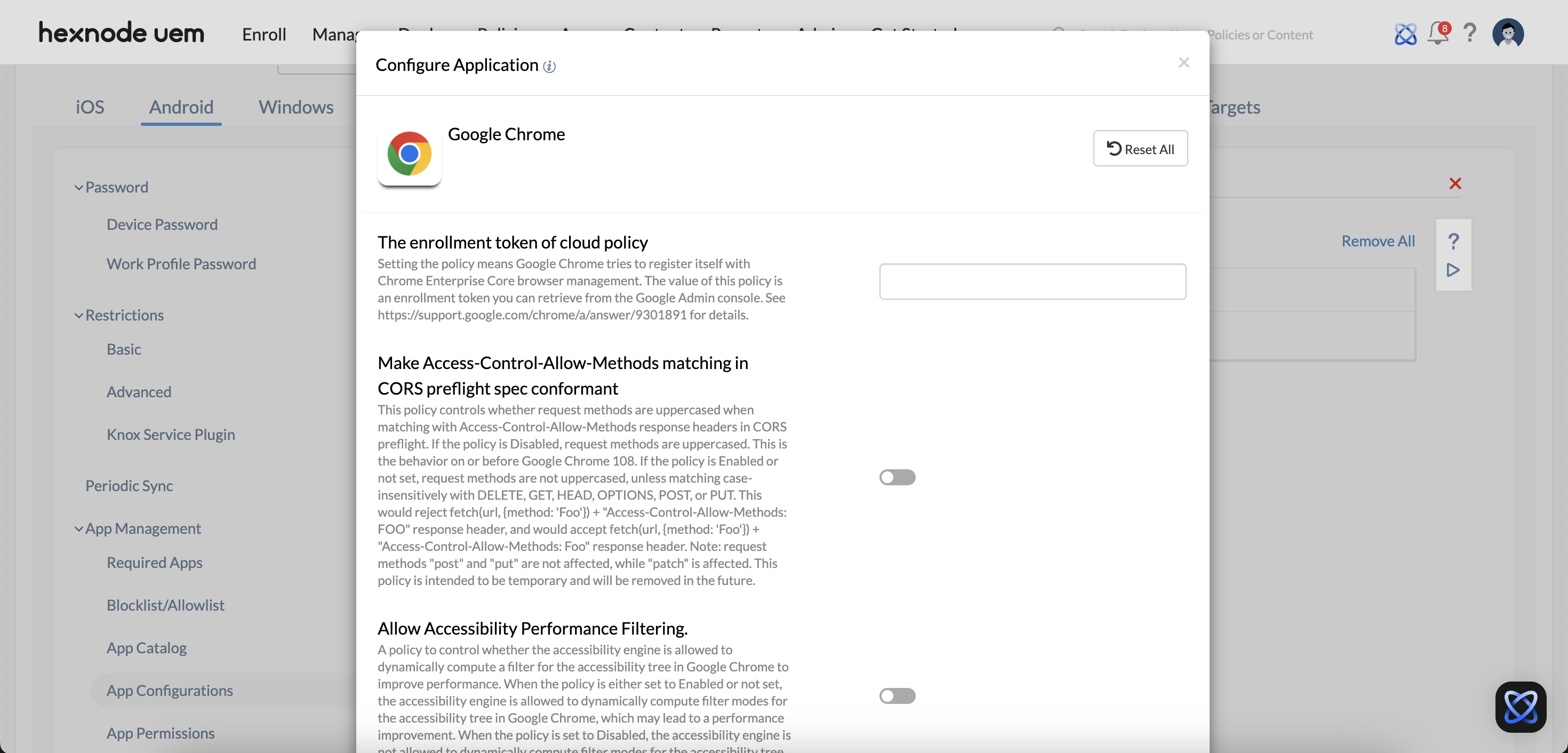Click 'Allow Accessibility Performance Filtering.' heading
1568x753 pixels.
[x=532, y=628]
